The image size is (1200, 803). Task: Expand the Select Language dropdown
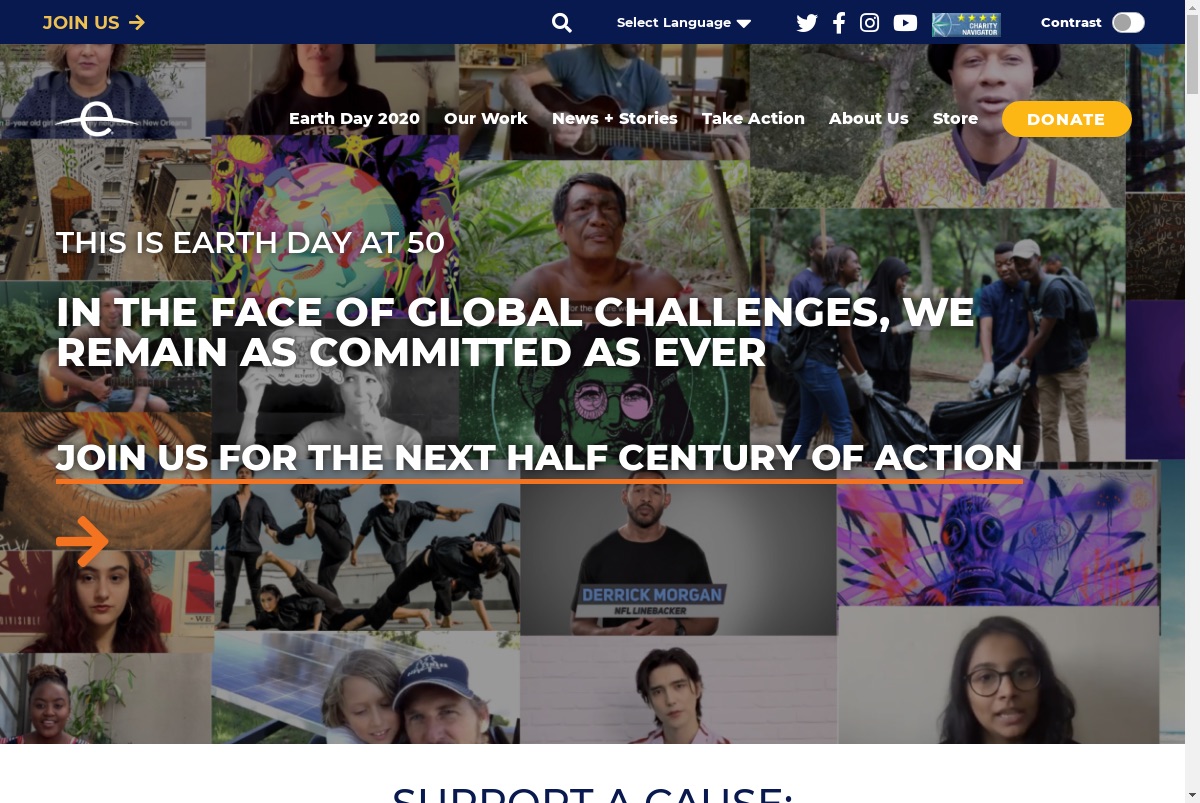click(x=684, y=22)
